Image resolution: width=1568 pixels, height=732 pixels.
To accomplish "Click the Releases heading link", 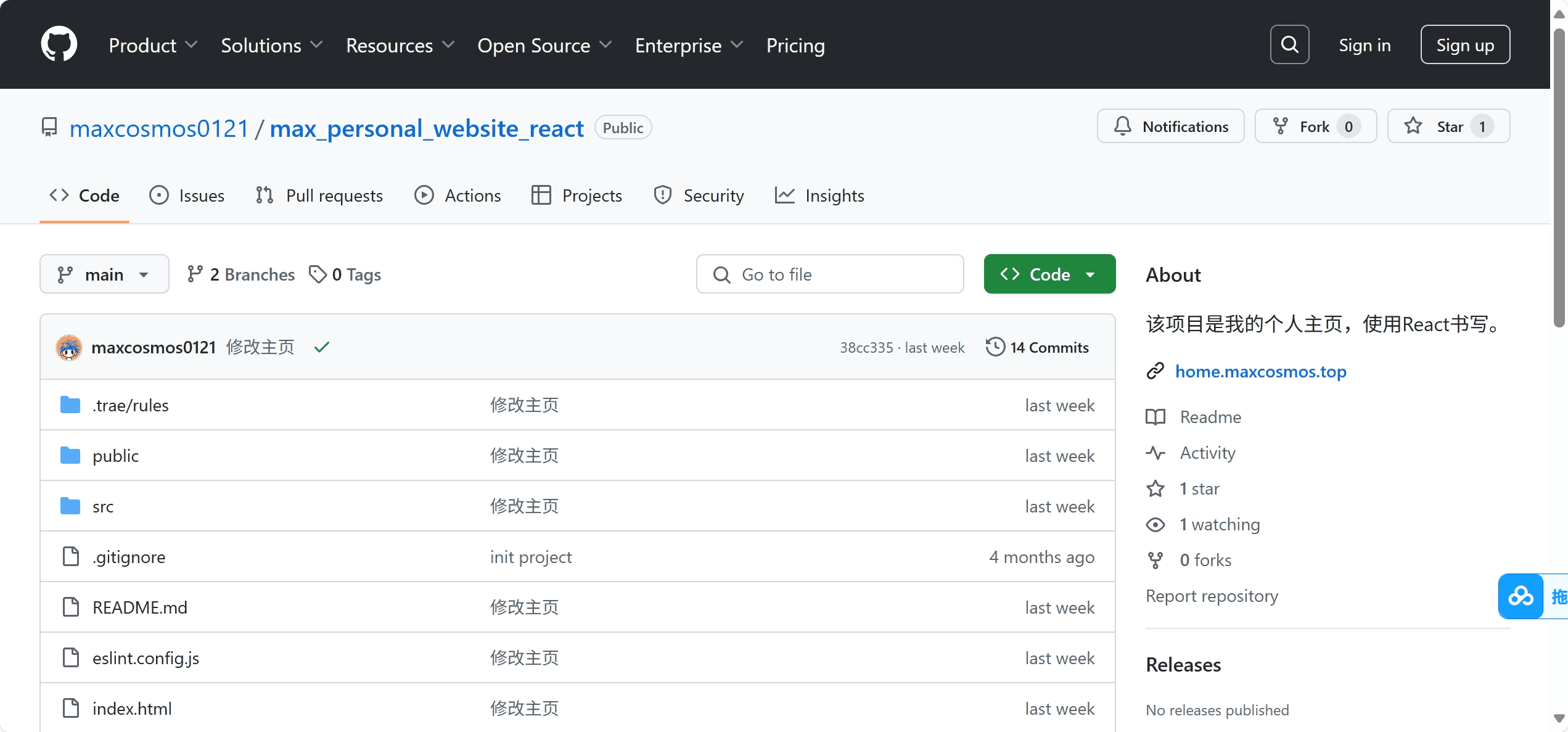I will tap(1183, 665).
